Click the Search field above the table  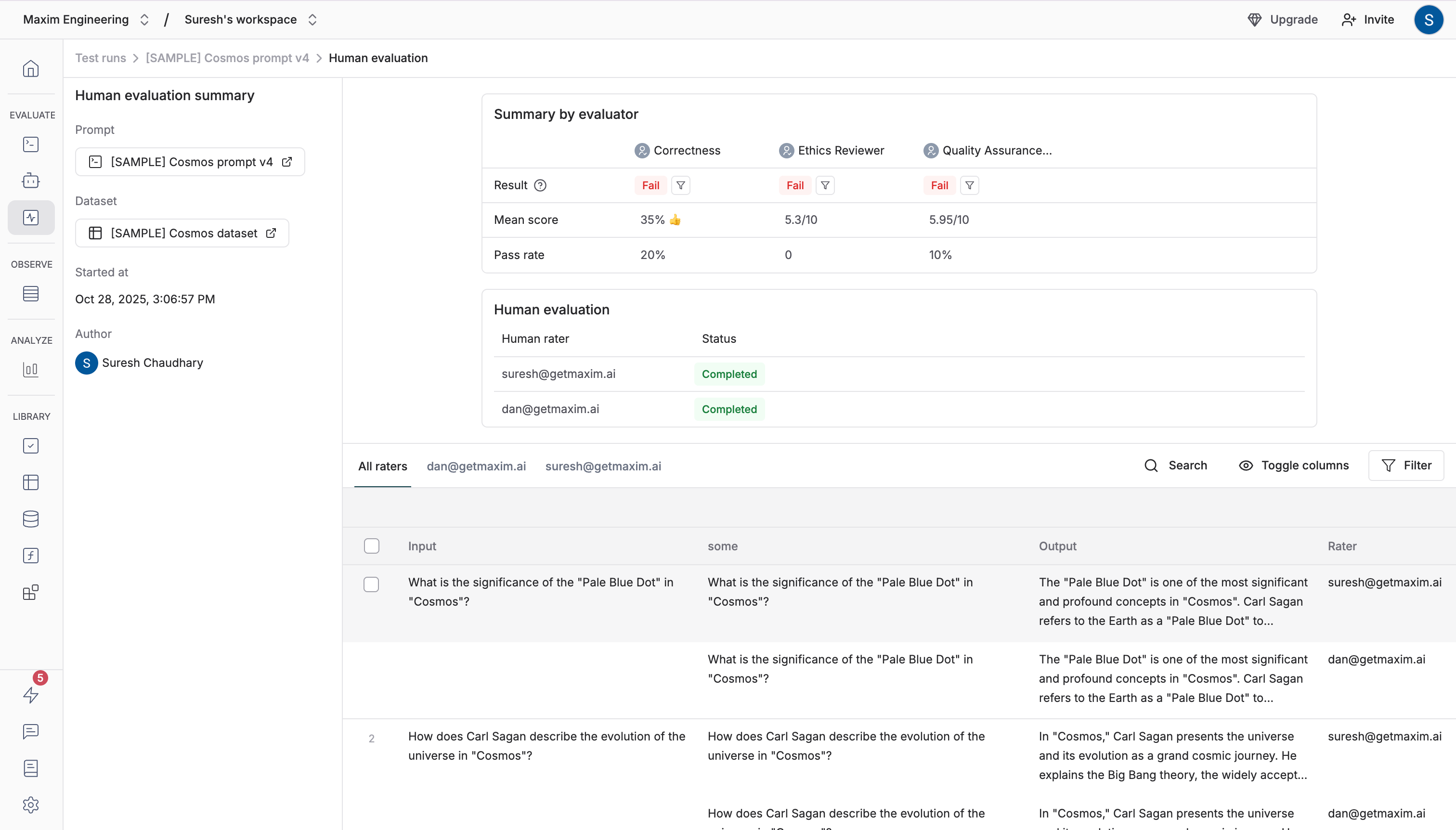coord(1175,465)
